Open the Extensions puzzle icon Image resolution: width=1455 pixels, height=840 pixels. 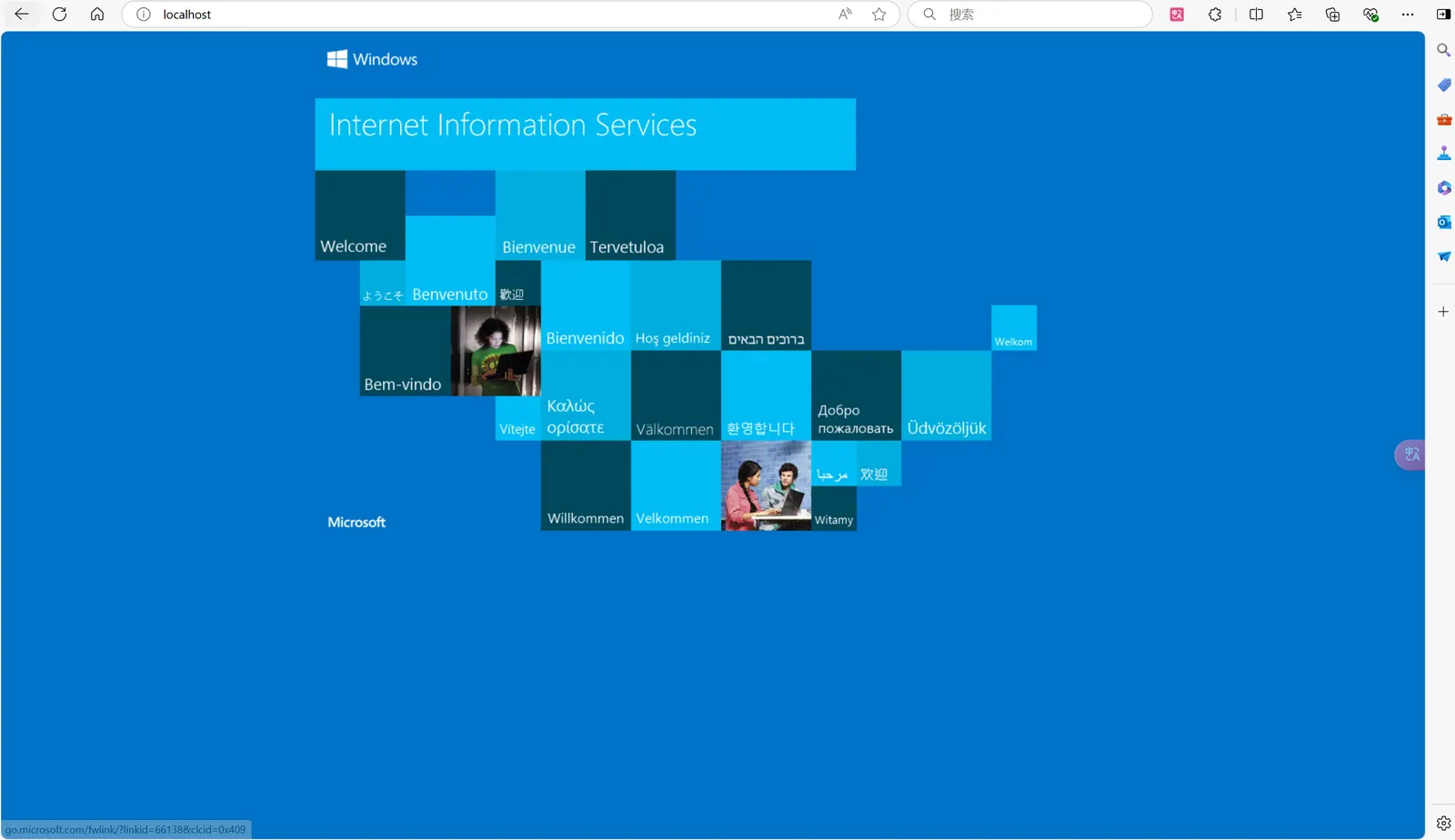click(1215, 15)
